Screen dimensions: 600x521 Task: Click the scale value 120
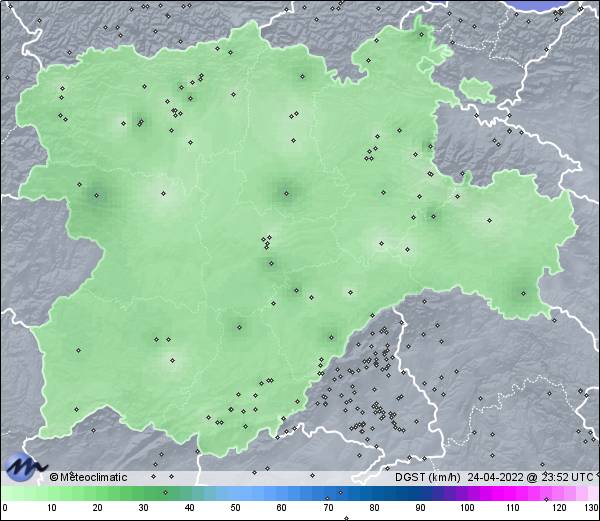point(559,508)
